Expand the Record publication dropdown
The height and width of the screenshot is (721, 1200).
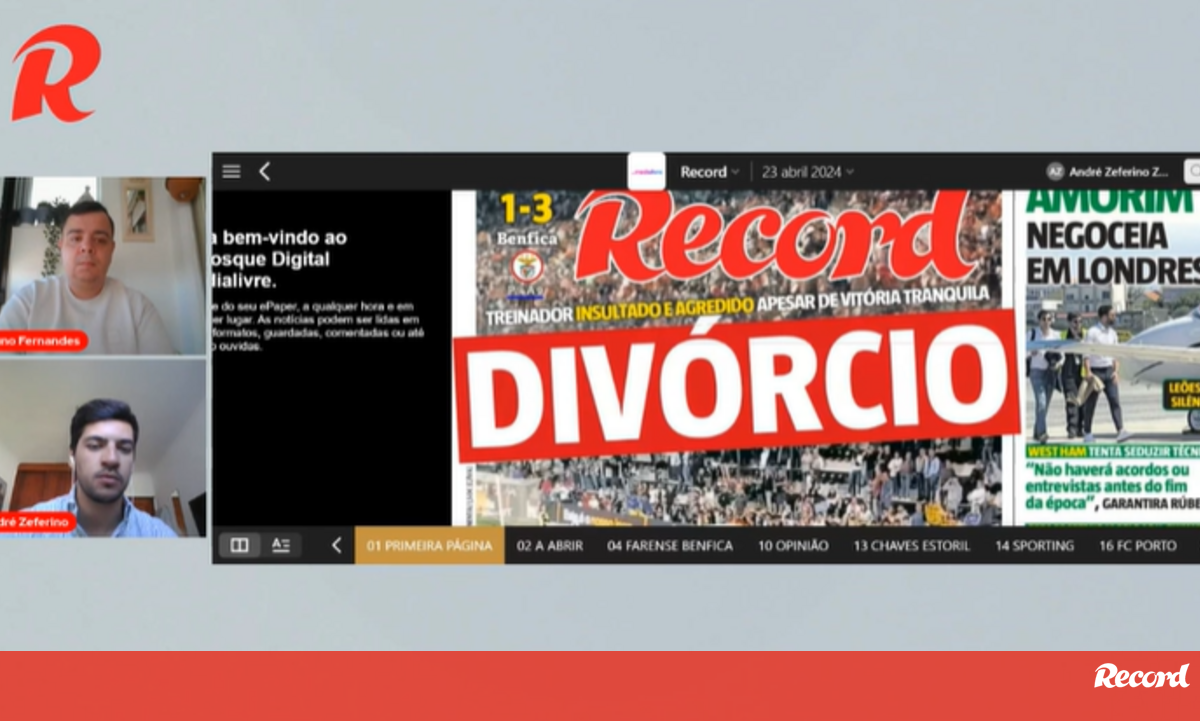pyautogui.click(x=709, y=171)
